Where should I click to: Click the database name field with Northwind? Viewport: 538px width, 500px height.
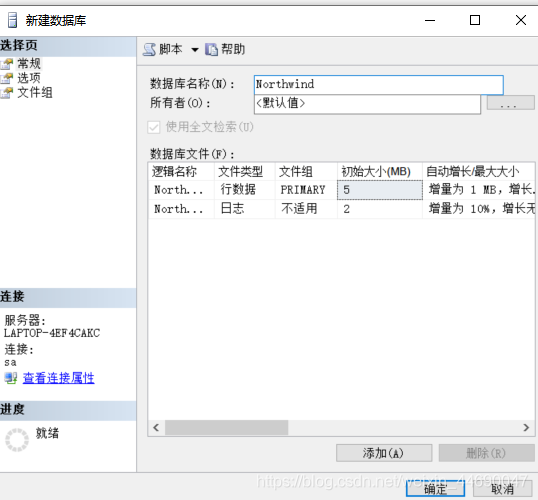tap(379, 85)
